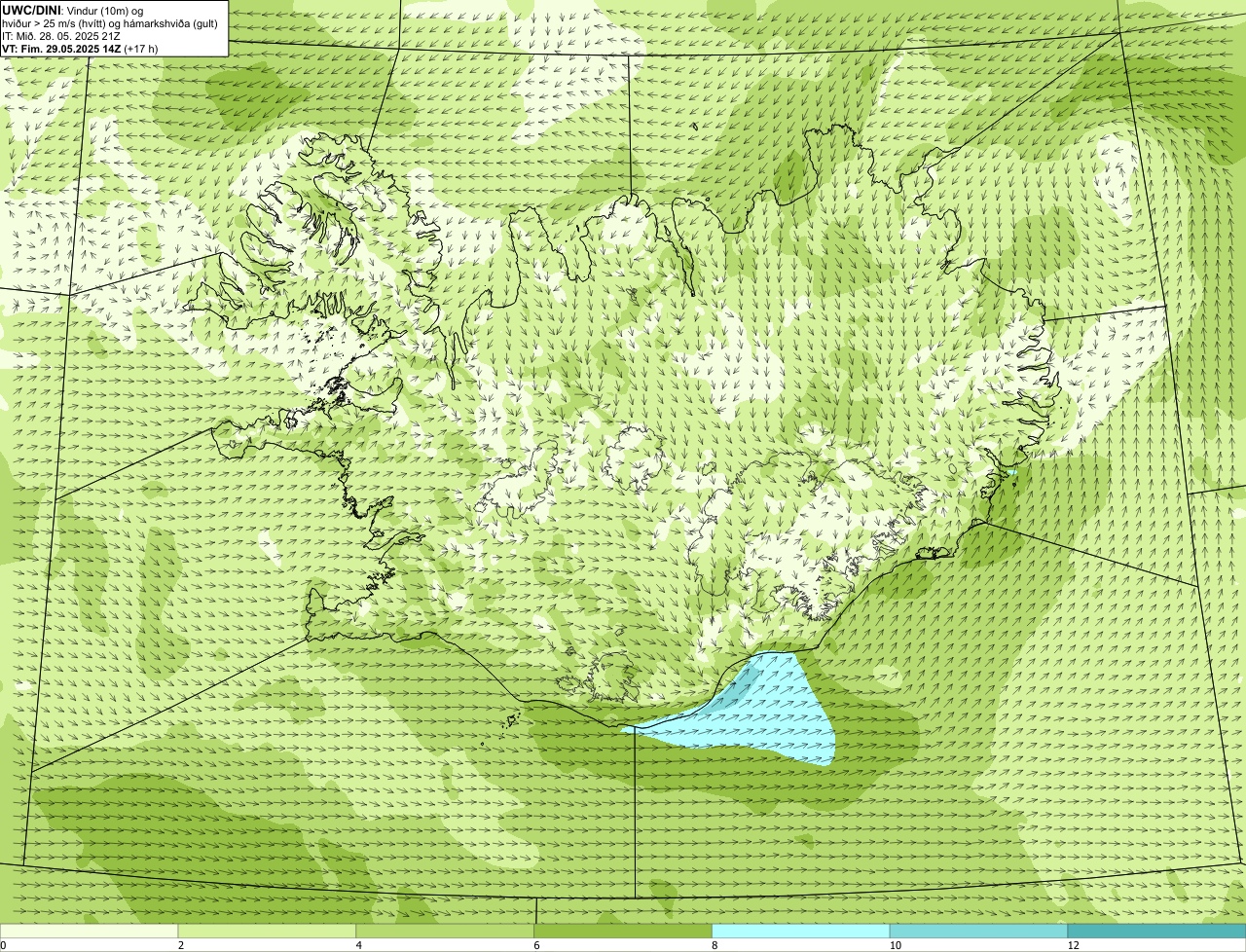Select the medium green 4–6 color bar segment
The width and height of the screenshot is (1246, 952).
pos(446,931)
